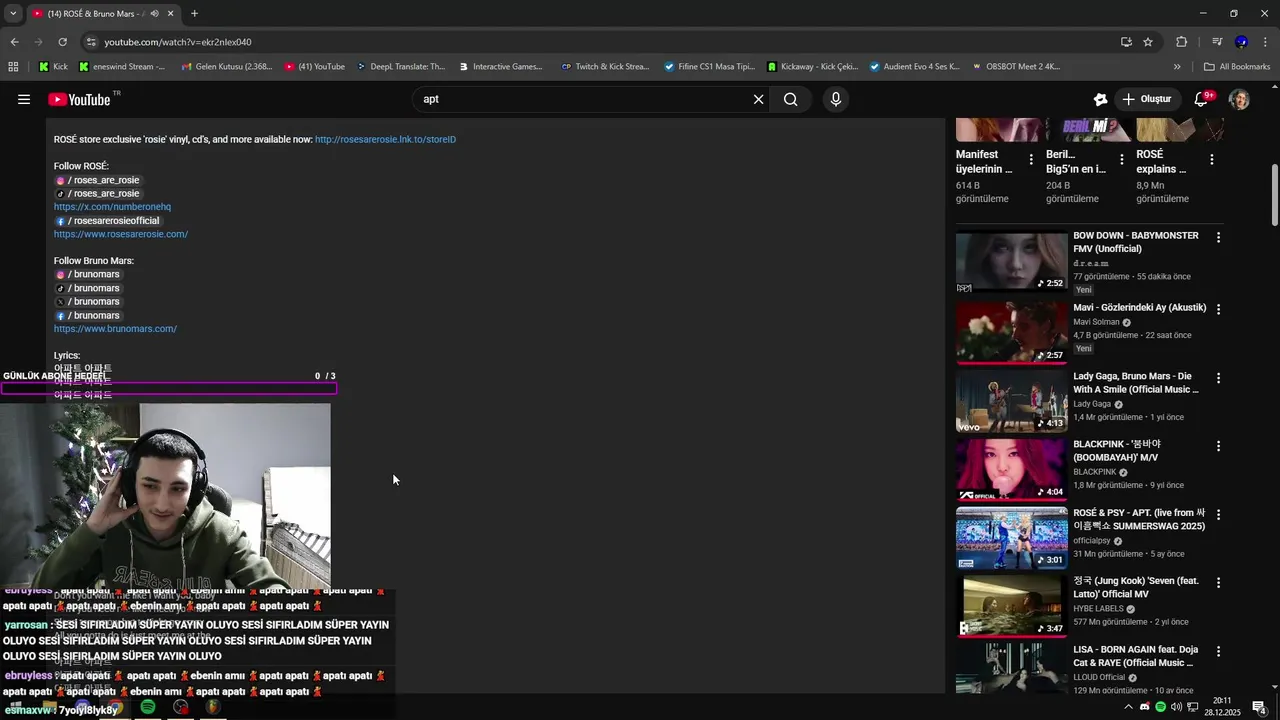
Task: Open the x.com/numberonehq link
Action: (112, 207)
